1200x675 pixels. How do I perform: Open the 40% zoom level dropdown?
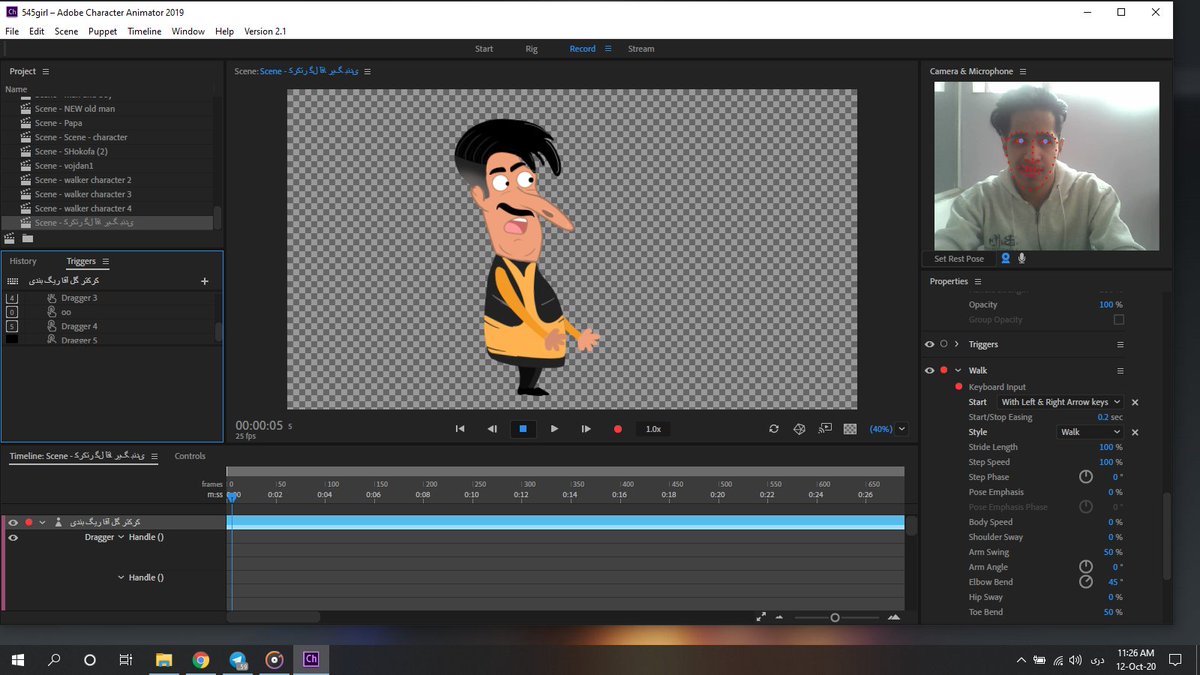tap(888, 429)
